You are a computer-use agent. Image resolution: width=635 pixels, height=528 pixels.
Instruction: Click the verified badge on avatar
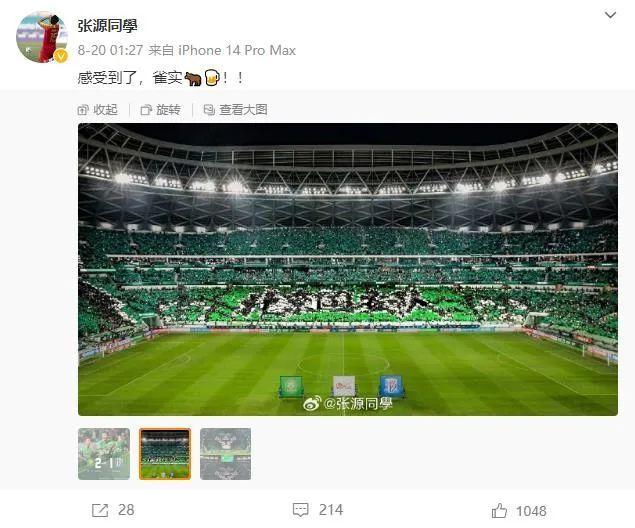click(x=61, y=56)
